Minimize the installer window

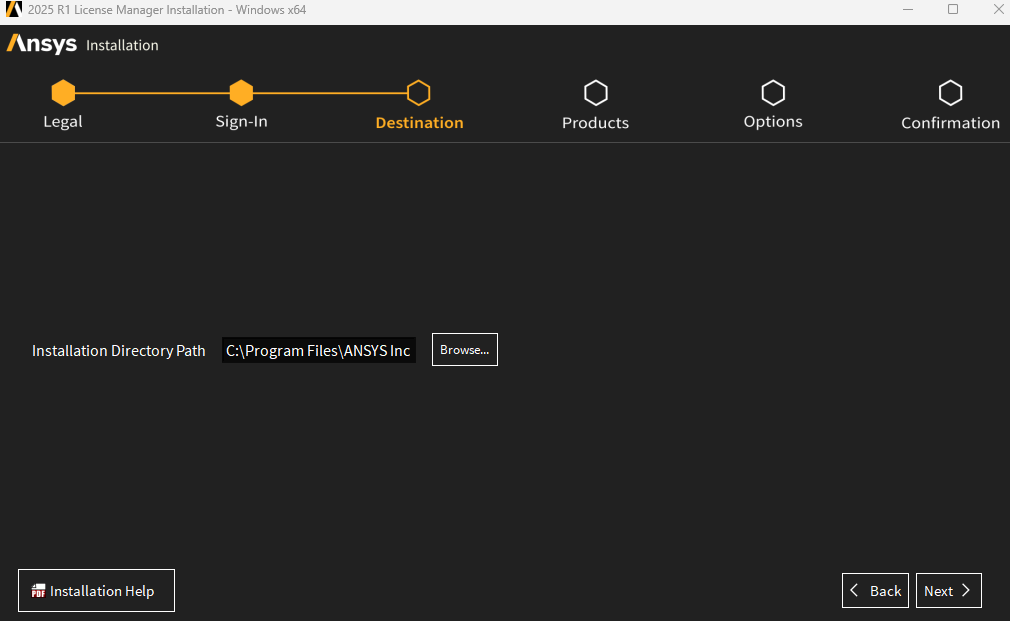908,10
